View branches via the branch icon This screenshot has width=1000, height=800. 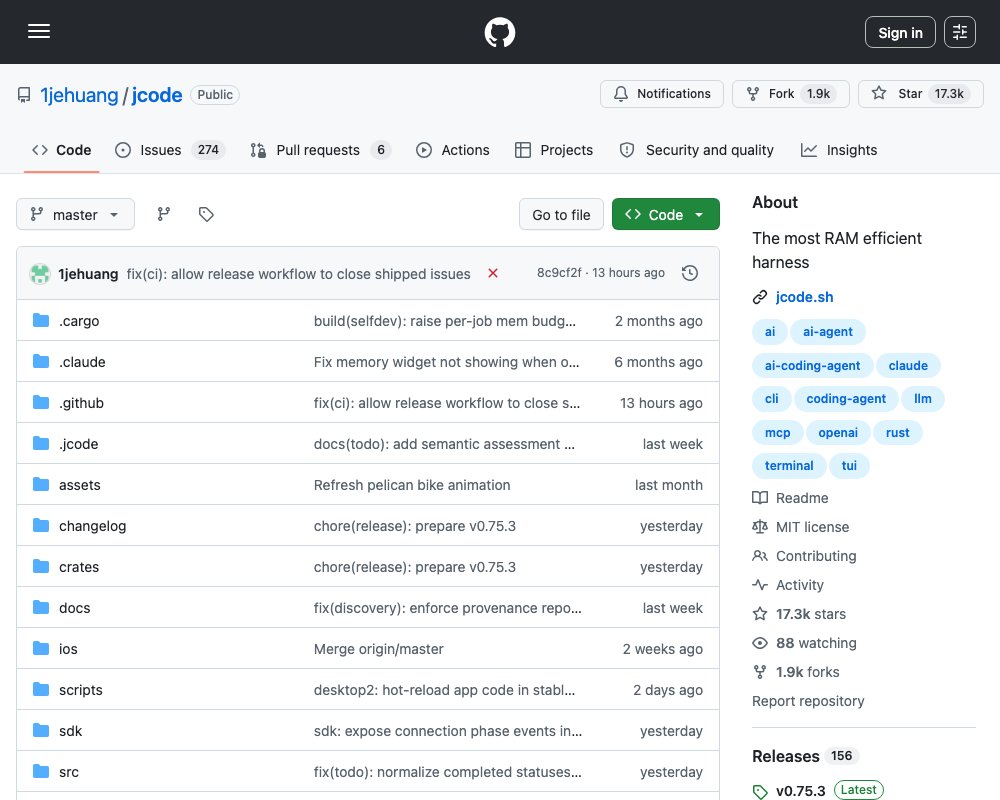click(x=164, y=214)
